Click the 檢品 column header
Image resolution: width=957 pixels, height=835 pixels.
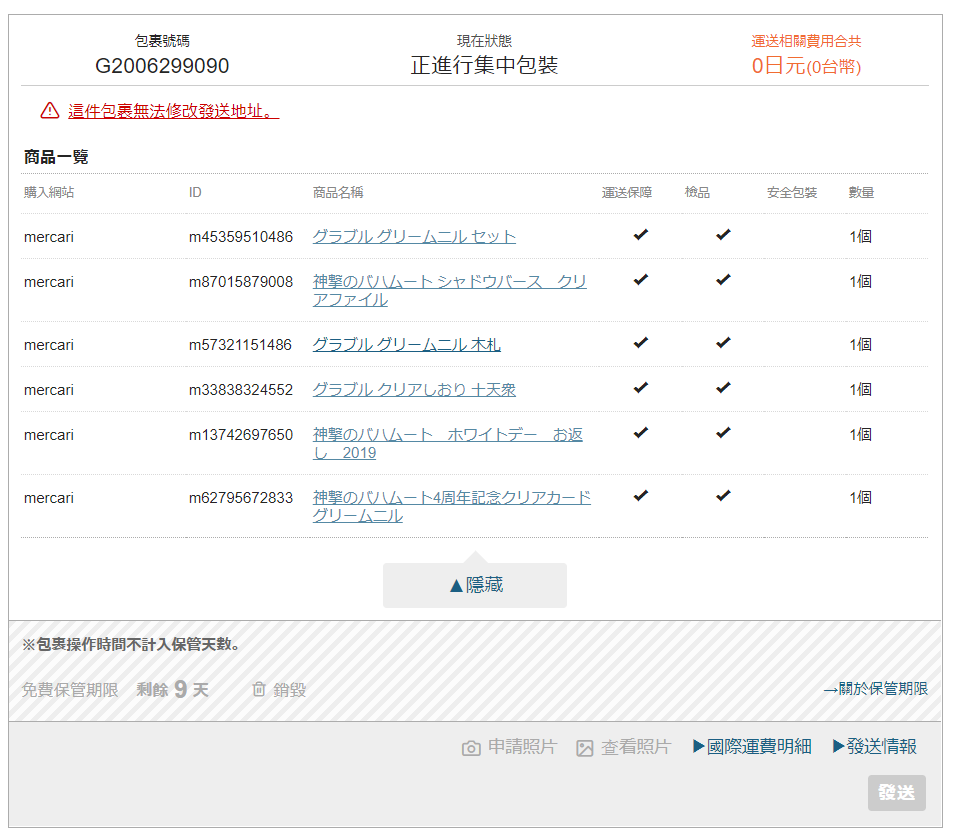(697, 192)
